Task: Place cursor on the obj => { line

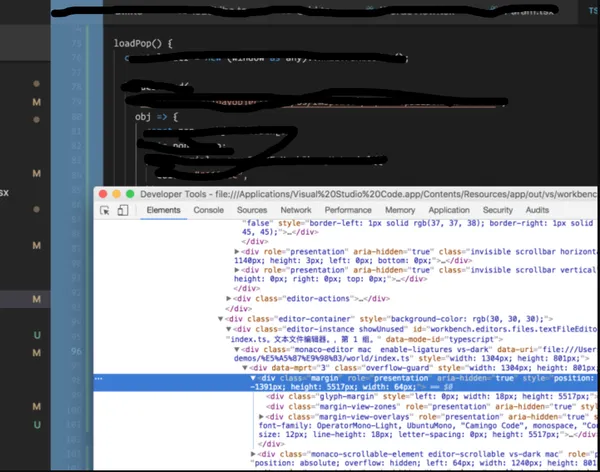Action: [x=157, y=117]
